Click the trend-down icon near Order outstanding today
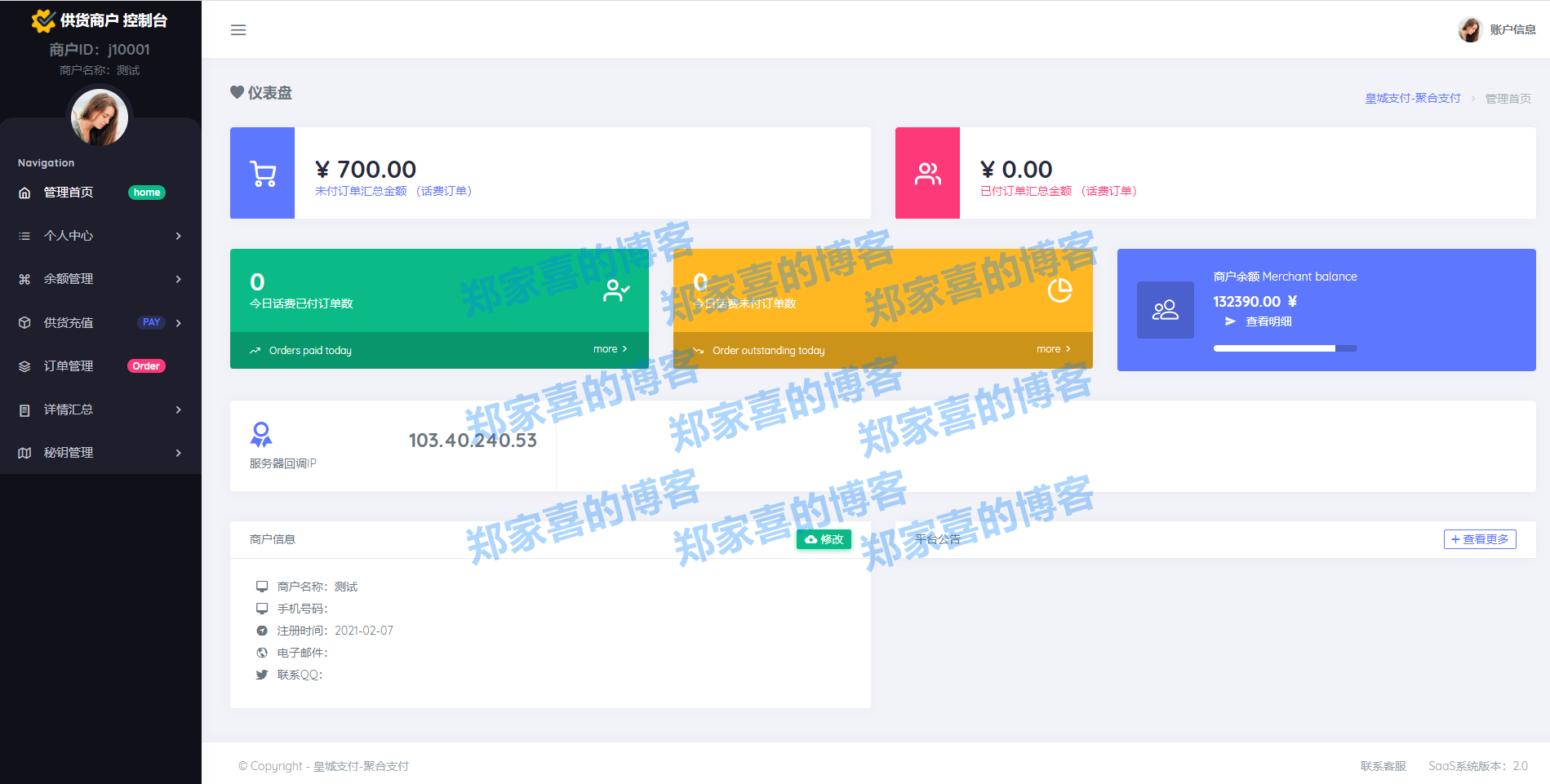This screenshot has height=784, width=1550. click(x=698, y=351)
